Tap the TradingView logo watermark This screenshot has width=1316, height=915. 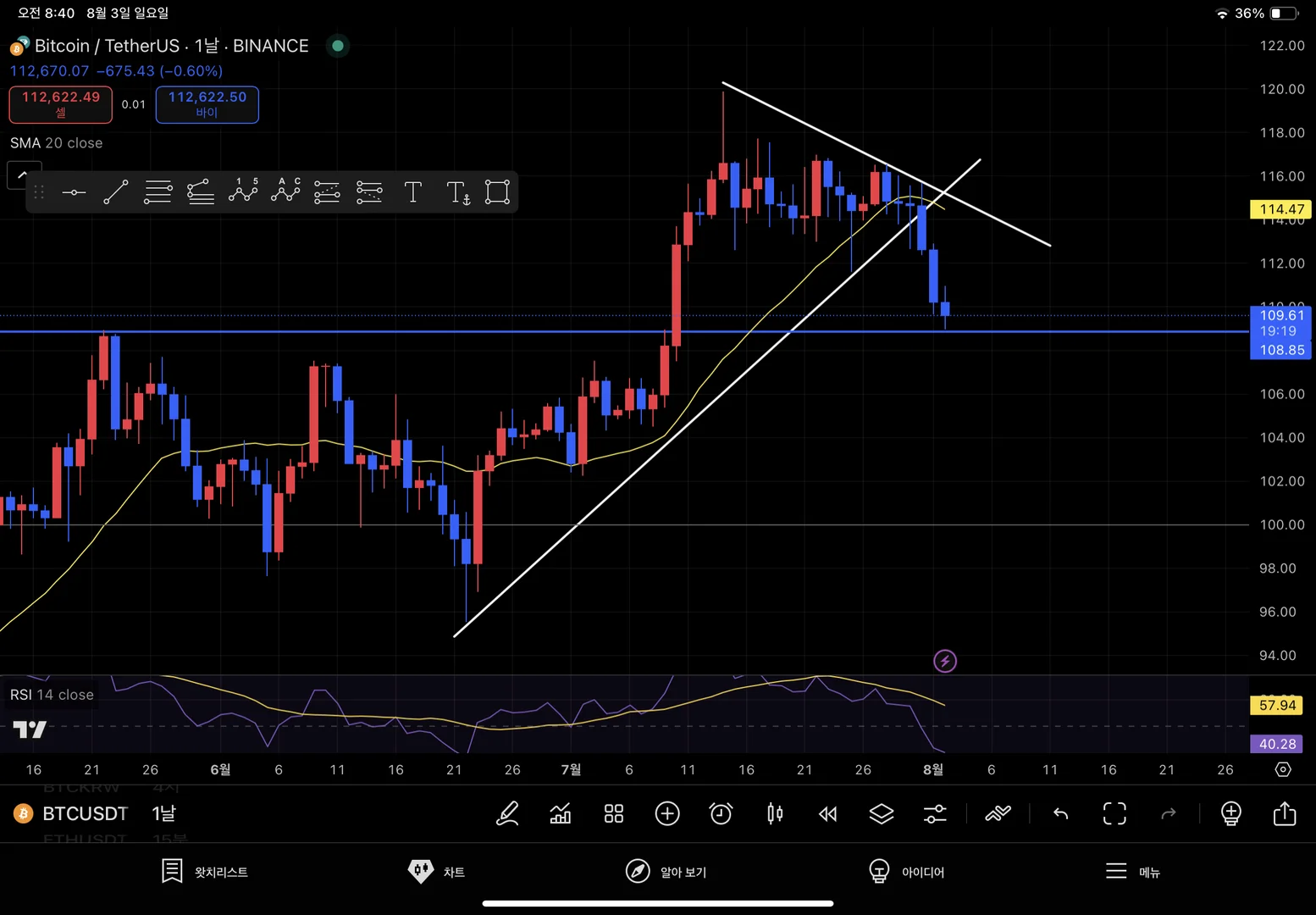30,729
